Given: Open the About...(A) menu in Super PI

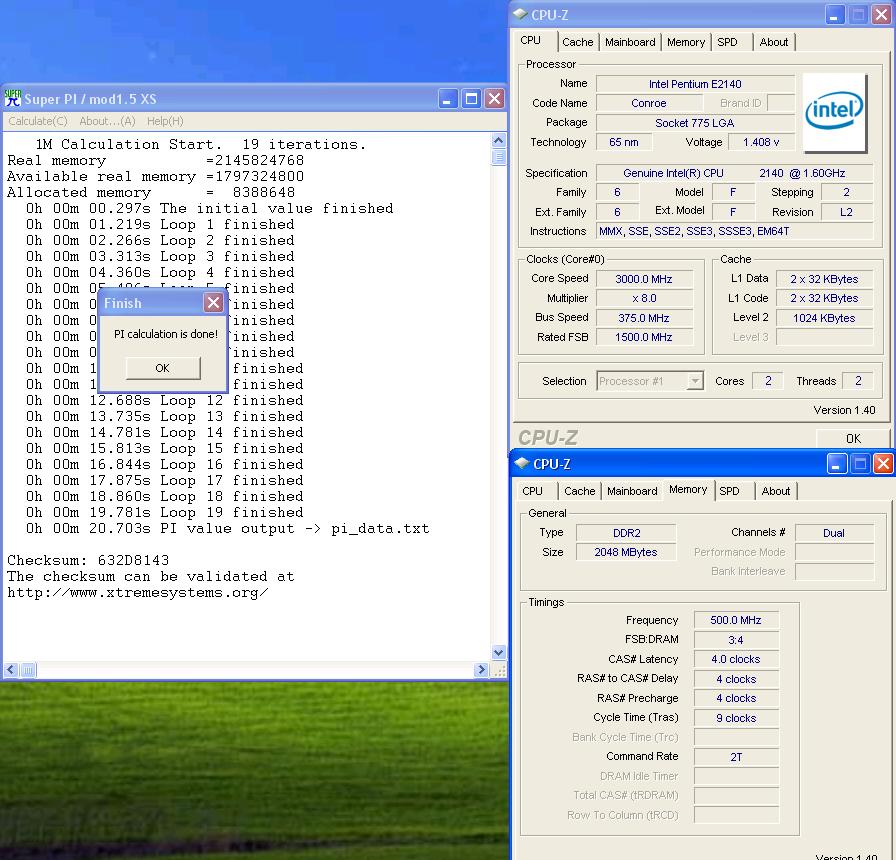Looking at the screenshot, I should tap(107, 121).
